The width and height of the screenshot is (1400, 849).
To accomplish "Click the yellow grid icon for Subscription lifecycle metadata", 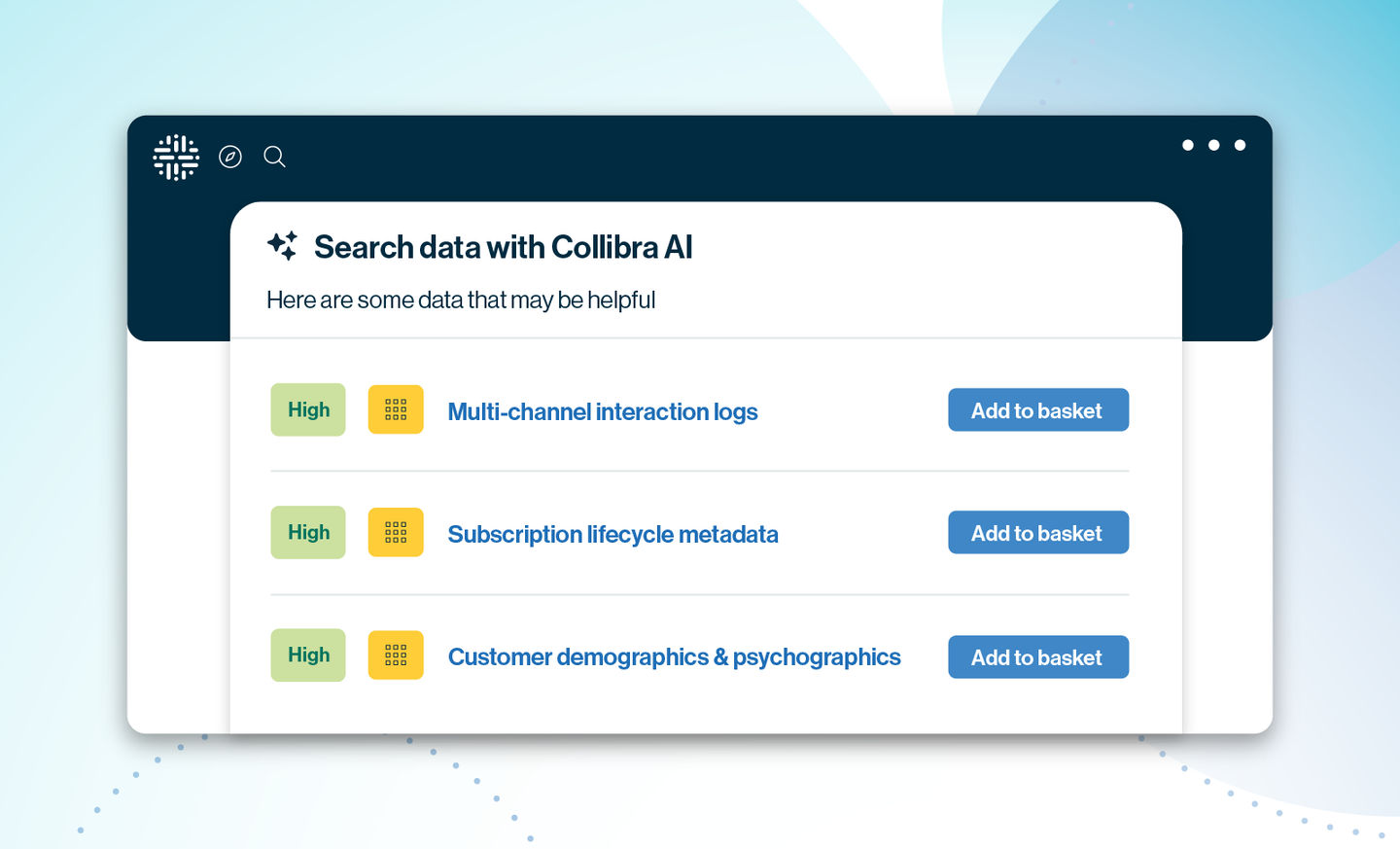I will [x=396, y=532].
